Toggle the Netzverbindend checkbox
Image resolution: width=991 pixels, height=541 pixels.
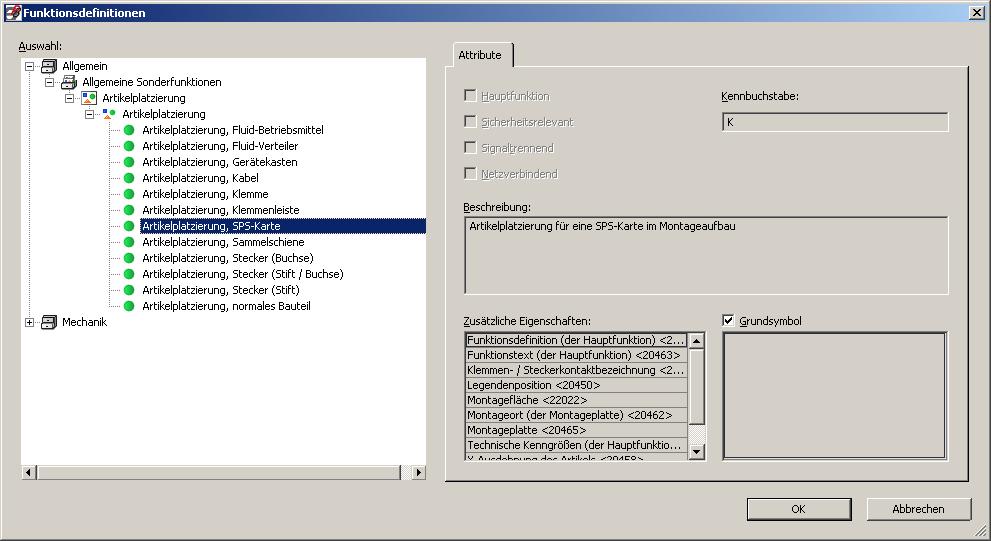[x=470, y=173]
